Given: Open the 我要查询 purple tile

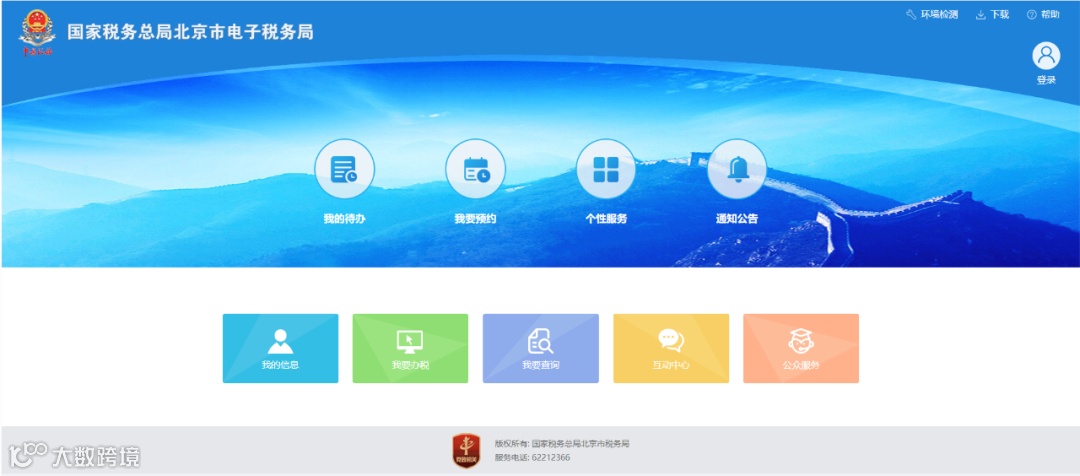Looking at the screenshot, I should coord(541,349).
